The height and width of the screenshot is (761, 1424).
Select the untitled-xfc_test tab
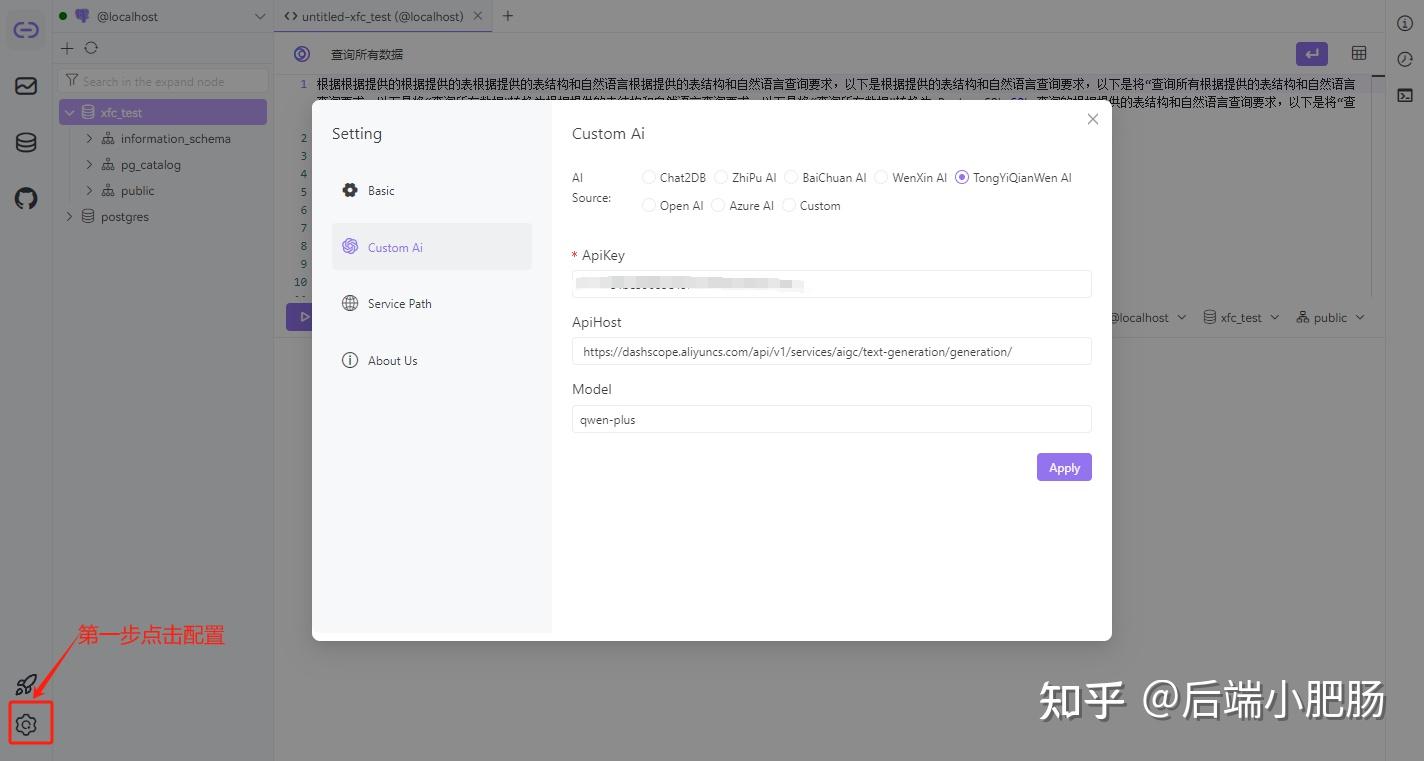pos(380,16)
